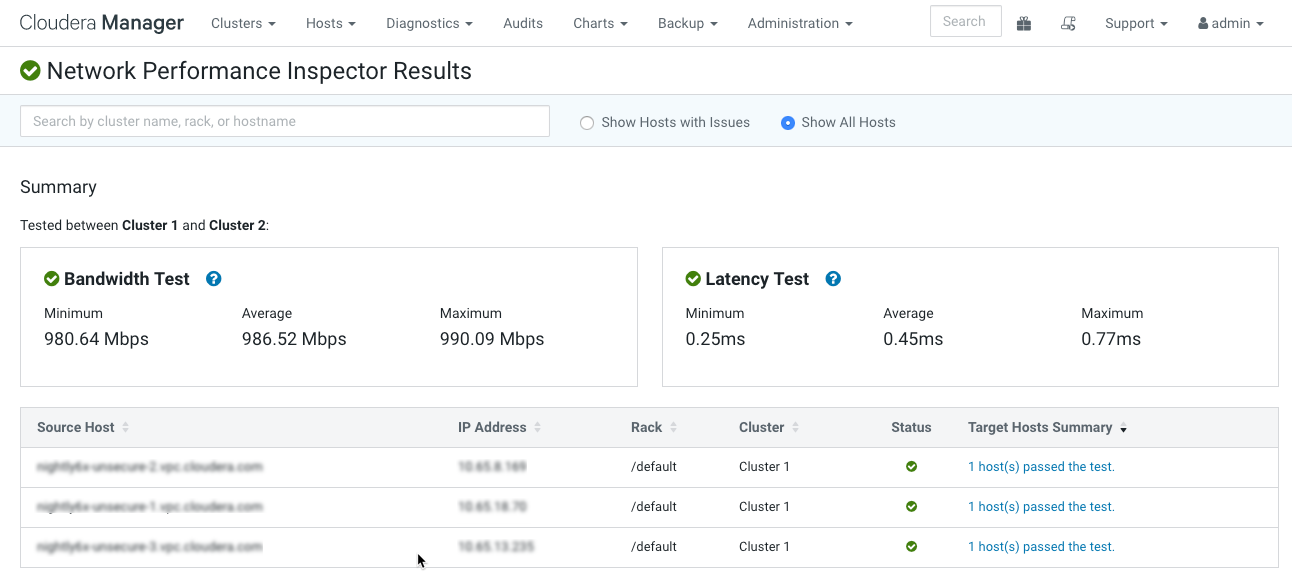The height and width of the screenshot is (585, 1292).
Task: Open the admin user dropdown
Action: click(x=1230, y=23)
